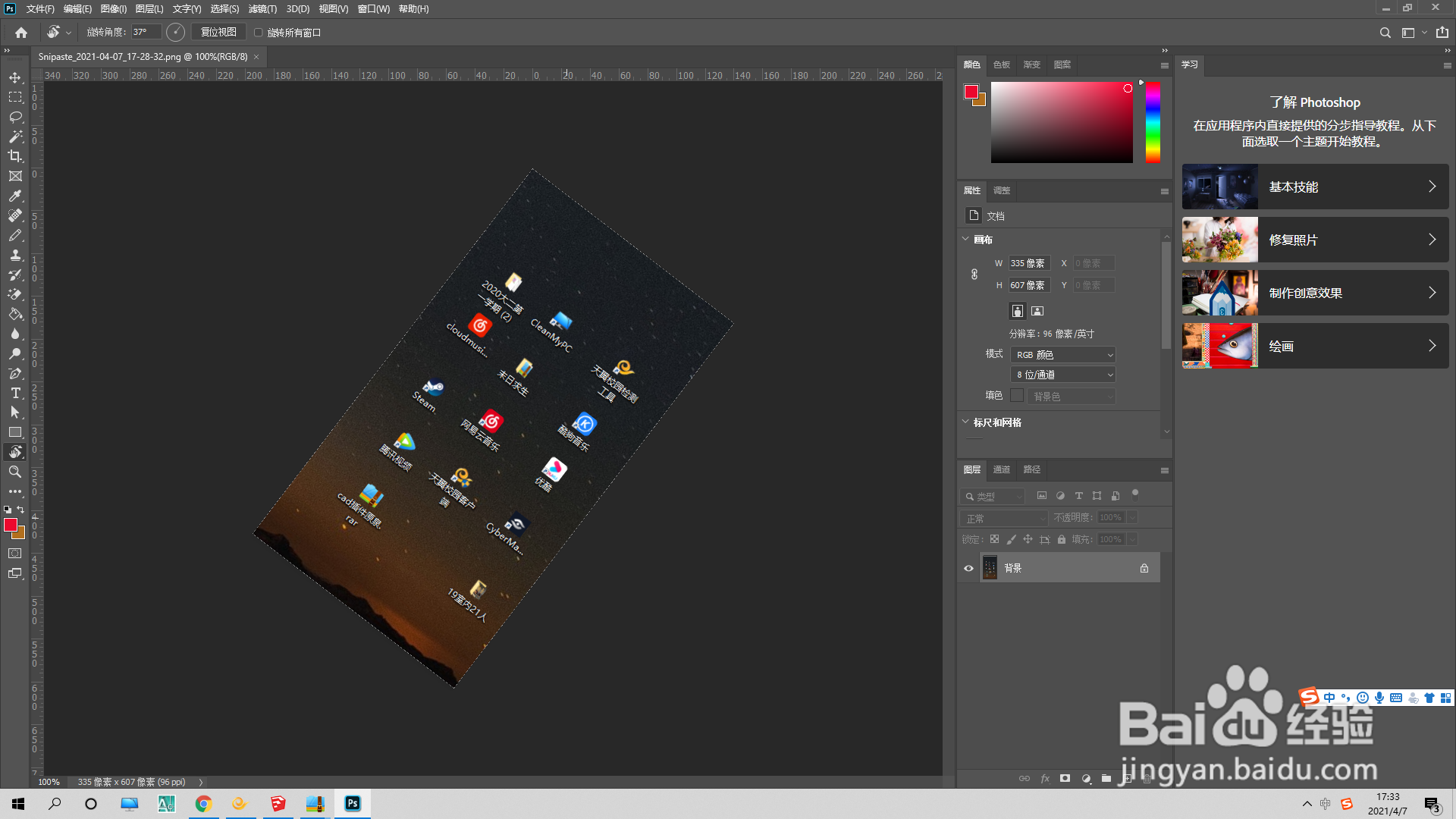Viewport: 1456px width, 819px height.
Task: Open the Edit Toolbar three-dots button
Action: (x=15, y=491)
